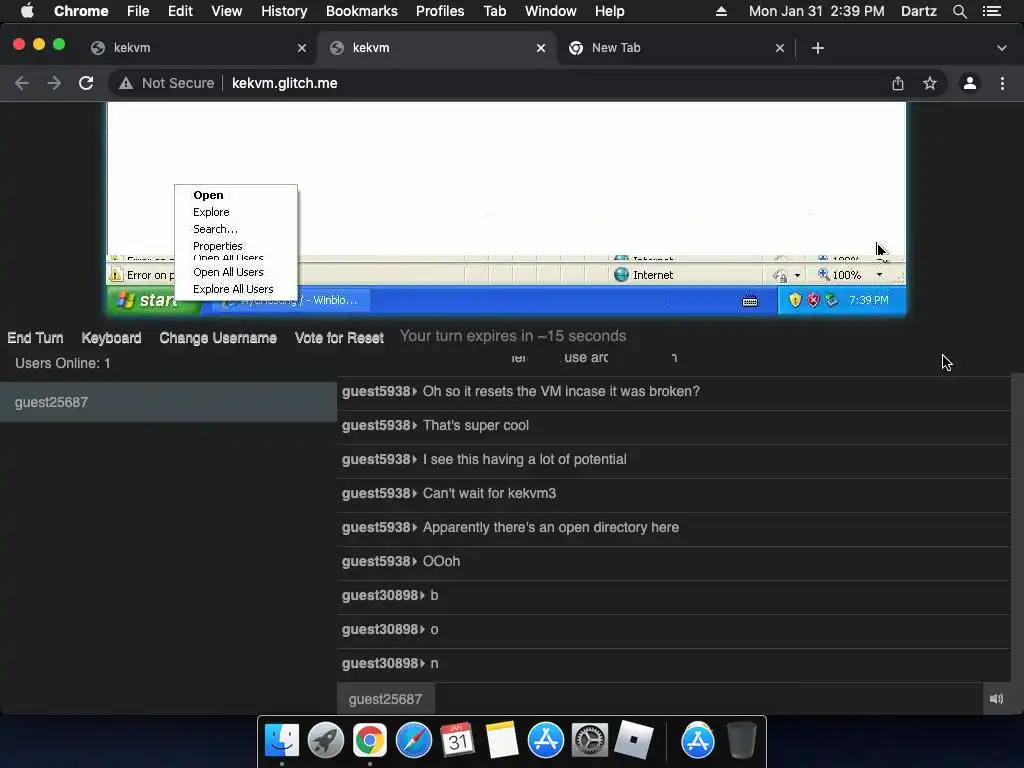
Task: Choose Search... in the context menu
Action: pos(215,229)
